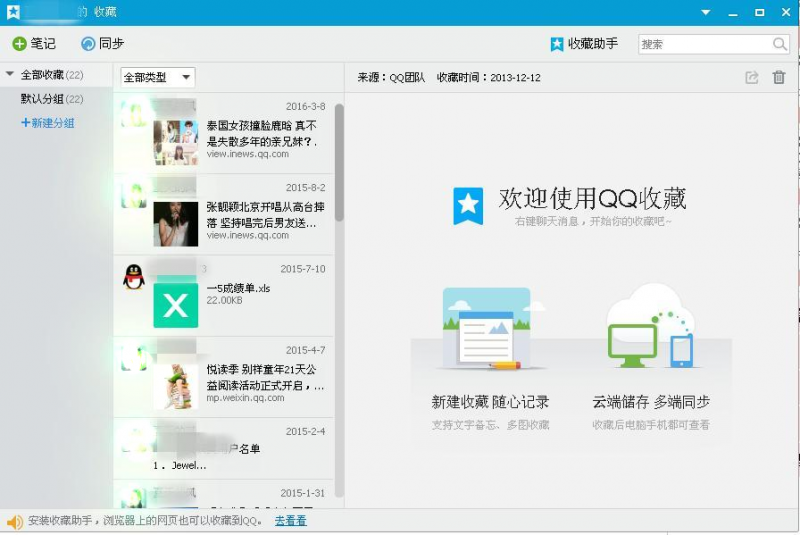The width and height of the screenshot is (800, 535).
Task: Select the 默认分组 (22) group
Action: pyautogui.click(x=52, y=99)
